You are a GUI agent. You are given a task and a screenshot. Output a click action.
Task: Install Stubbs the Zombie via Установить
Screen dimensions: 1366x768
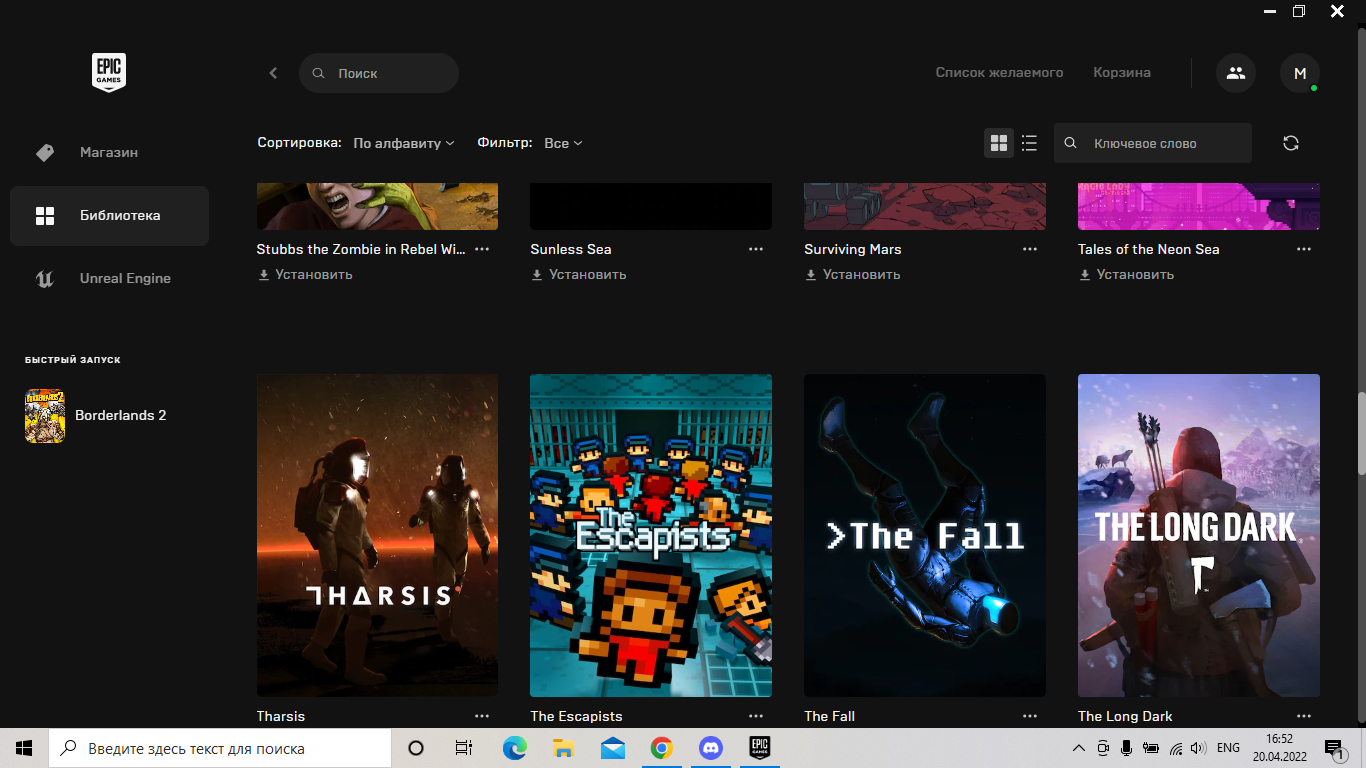click(305, 274)
